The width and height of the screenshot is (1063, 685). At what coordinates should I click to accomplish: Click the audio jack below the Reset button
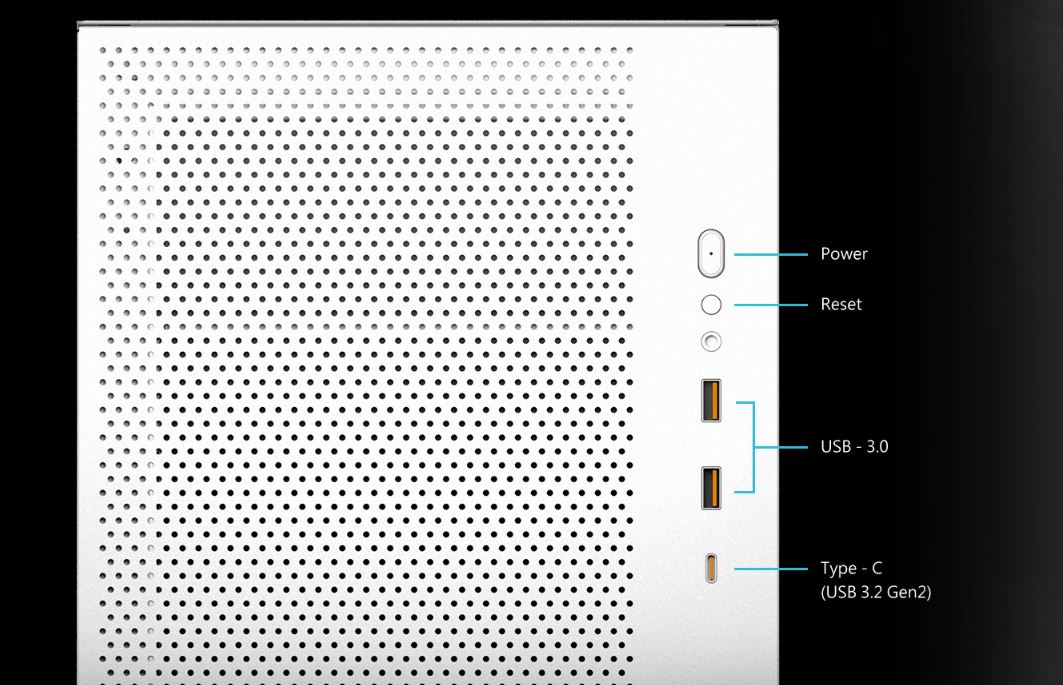click(x=711, y=342)
